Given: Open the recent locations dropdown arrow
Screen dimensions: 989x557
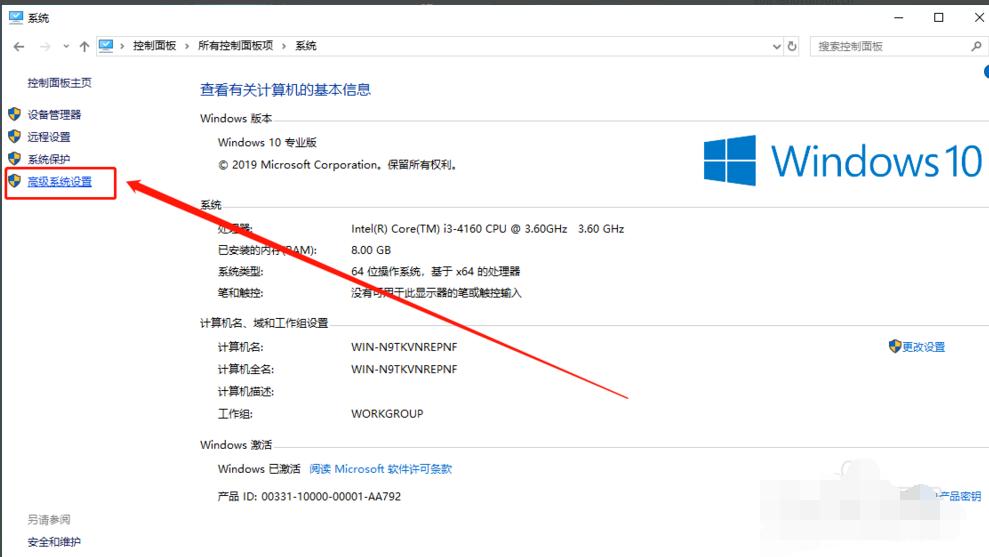Looking at the screenshot, I should click(66, 46).
